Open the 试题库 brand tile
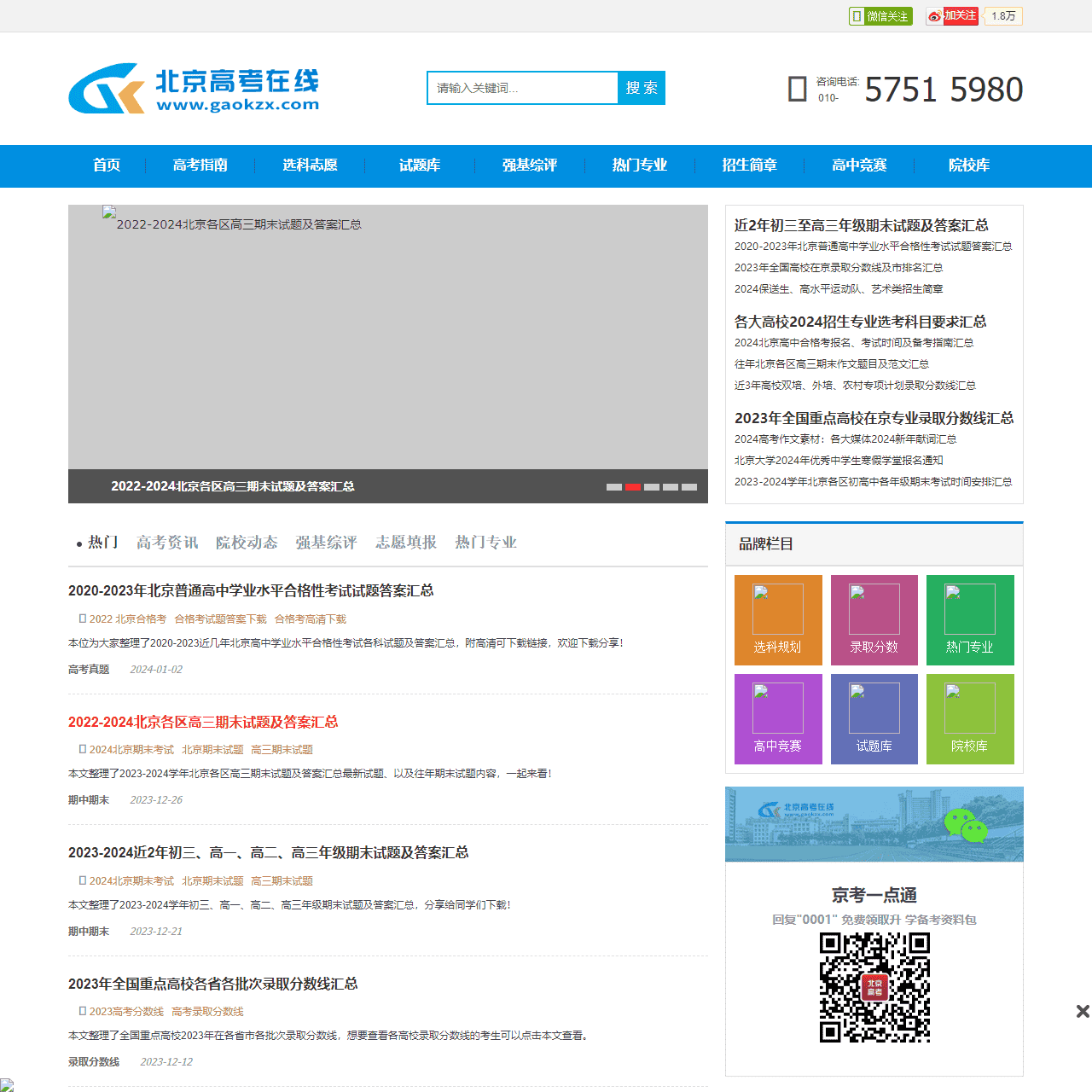The height and width of the screenshot is (1092, 1092). 874,719
